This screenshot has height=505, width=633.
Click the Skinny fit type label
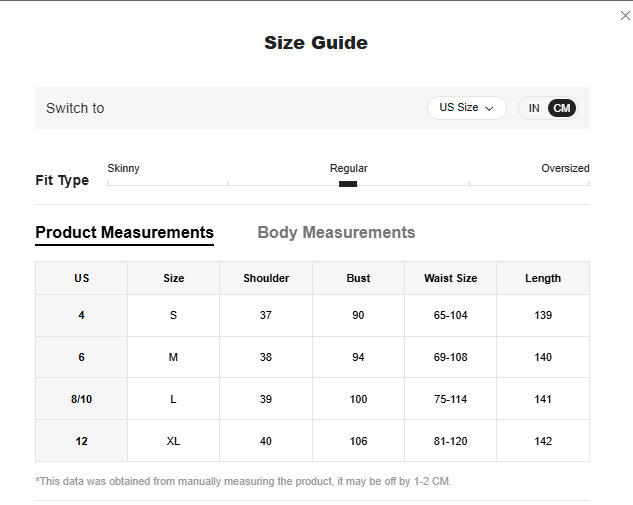(x=124, y=168)
